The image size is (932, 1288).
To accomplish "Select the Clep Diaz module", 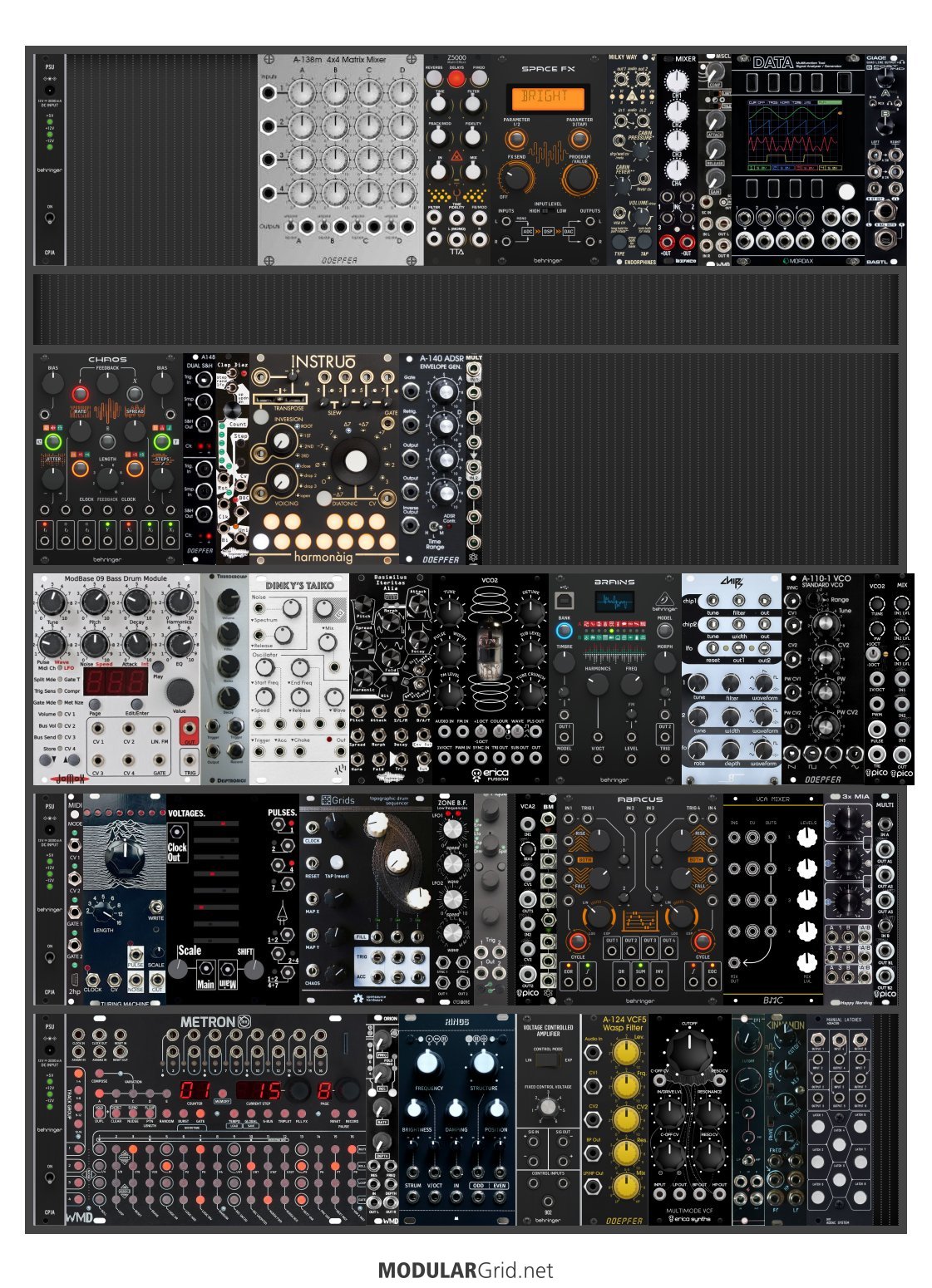I will [233, 459].
